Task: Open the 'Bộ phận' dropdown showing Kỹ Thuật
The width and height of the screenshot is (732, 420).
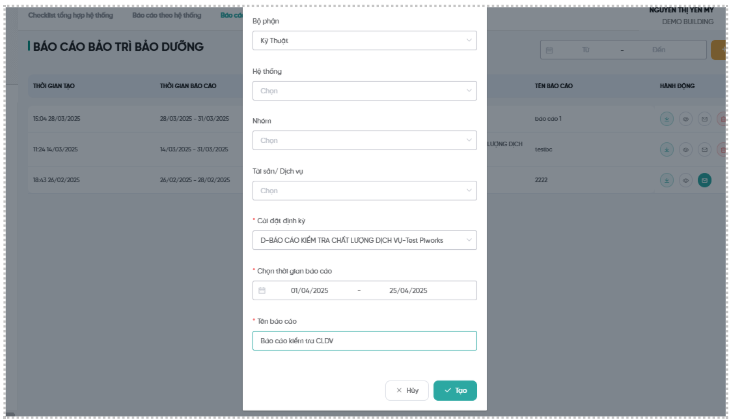Action: pyautogui.click(x=364, y=41)
